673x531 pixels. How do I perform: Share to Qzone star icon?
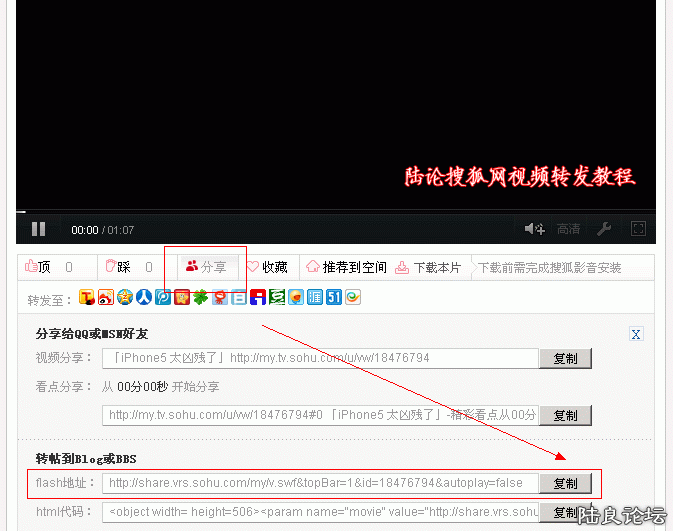pos(125,297)
